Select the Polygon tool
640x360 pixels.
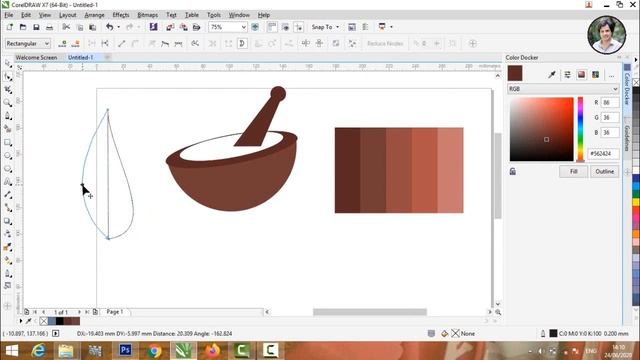(x=8, y=169)
